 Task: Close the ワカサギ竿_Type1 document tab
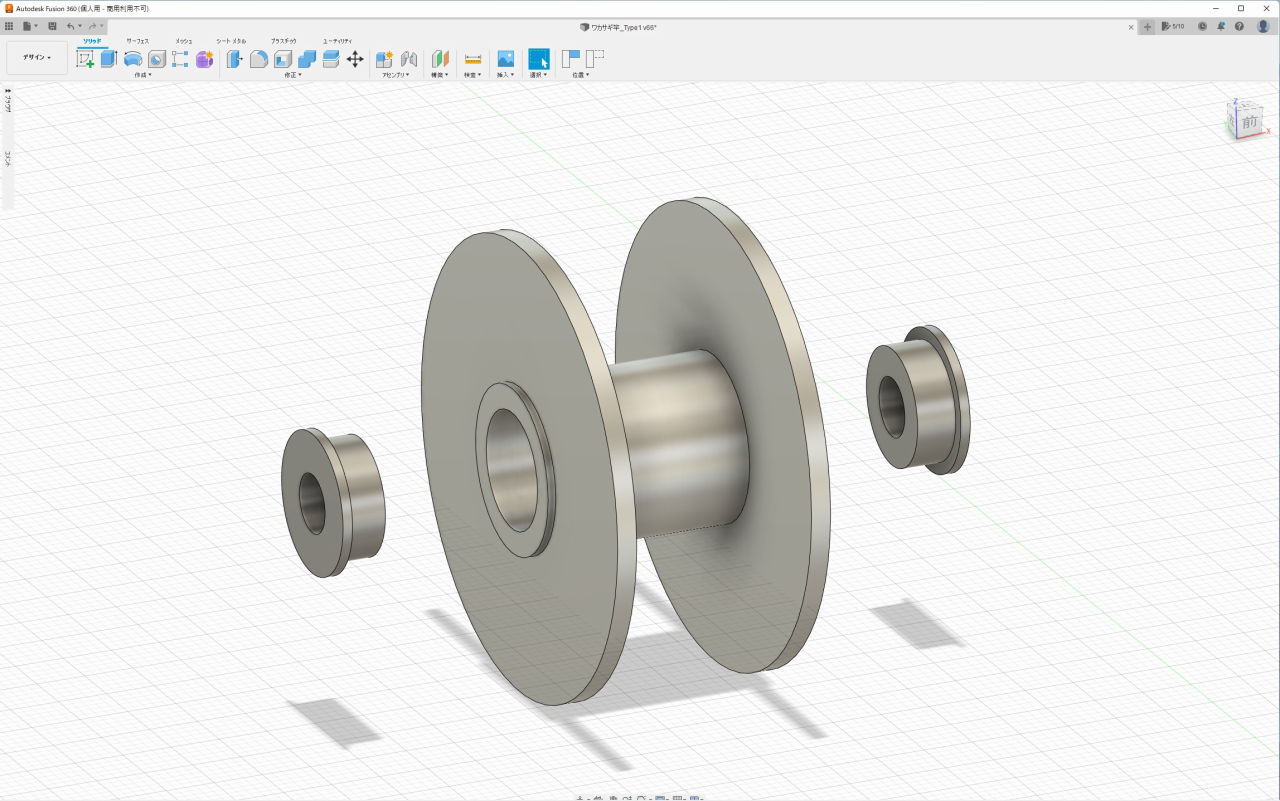[x=1130, y=27]
